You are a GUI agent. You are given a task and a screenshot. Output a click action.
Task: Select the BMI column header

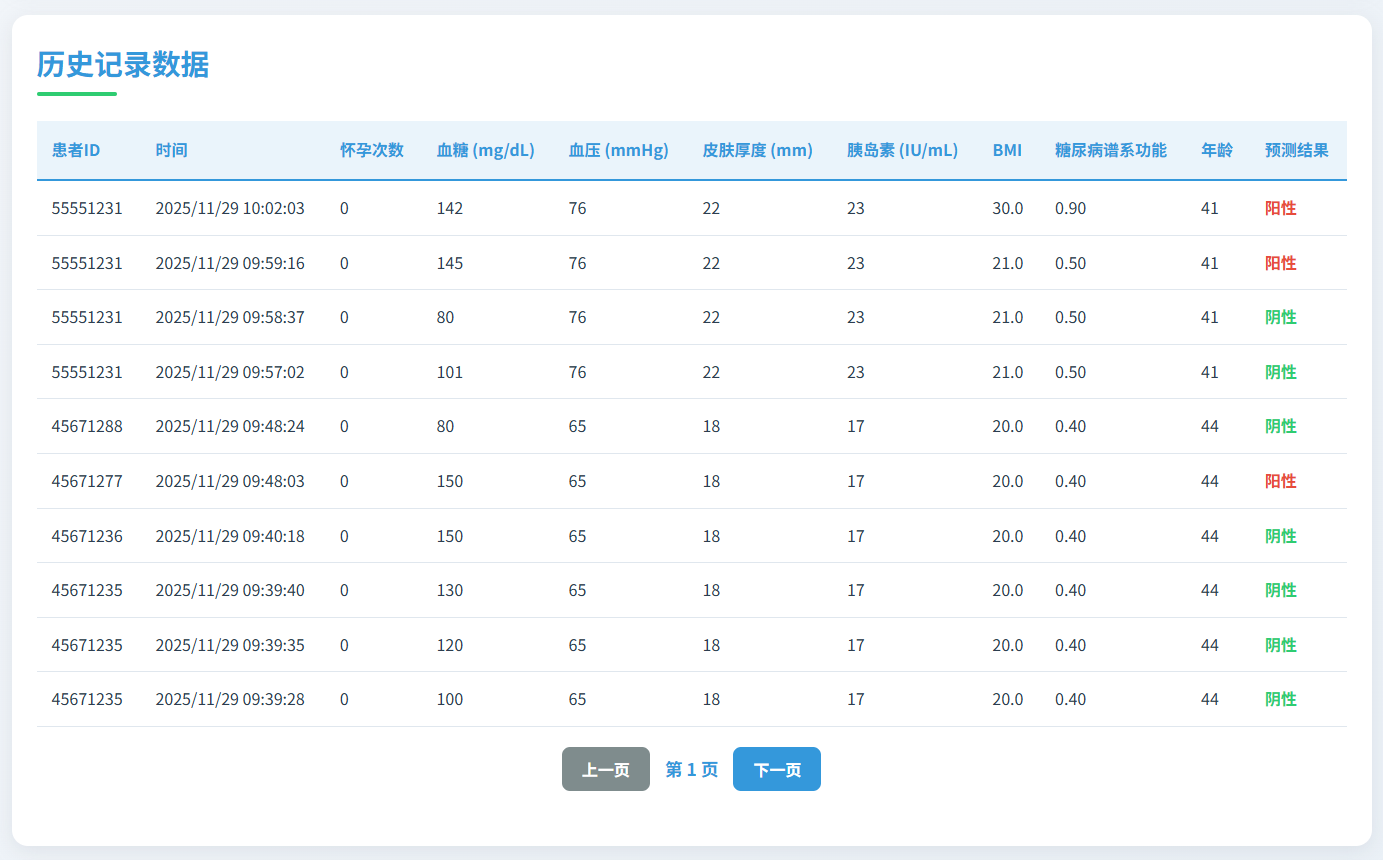pos(1007,150)
